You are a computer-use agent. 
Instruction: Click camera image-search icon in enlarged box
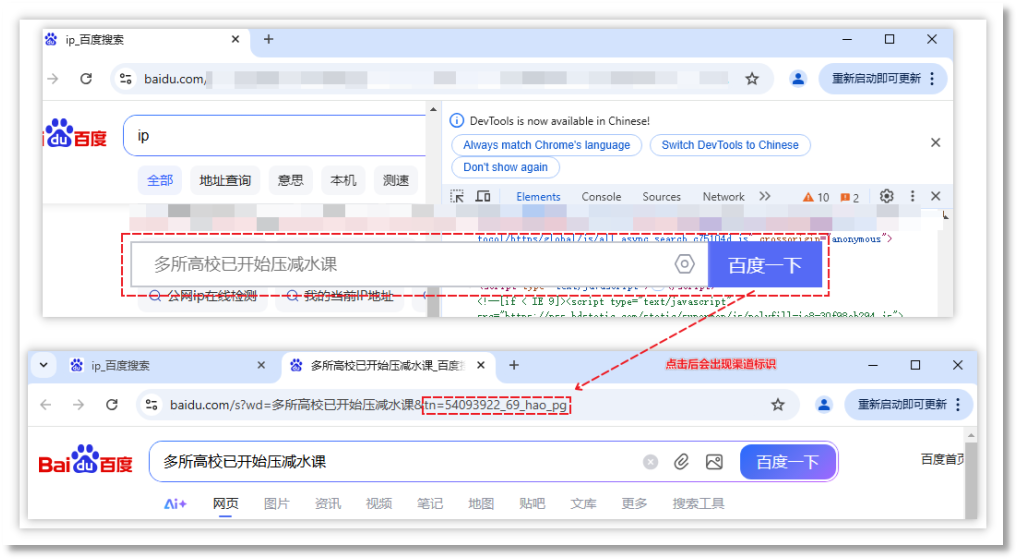684,264
